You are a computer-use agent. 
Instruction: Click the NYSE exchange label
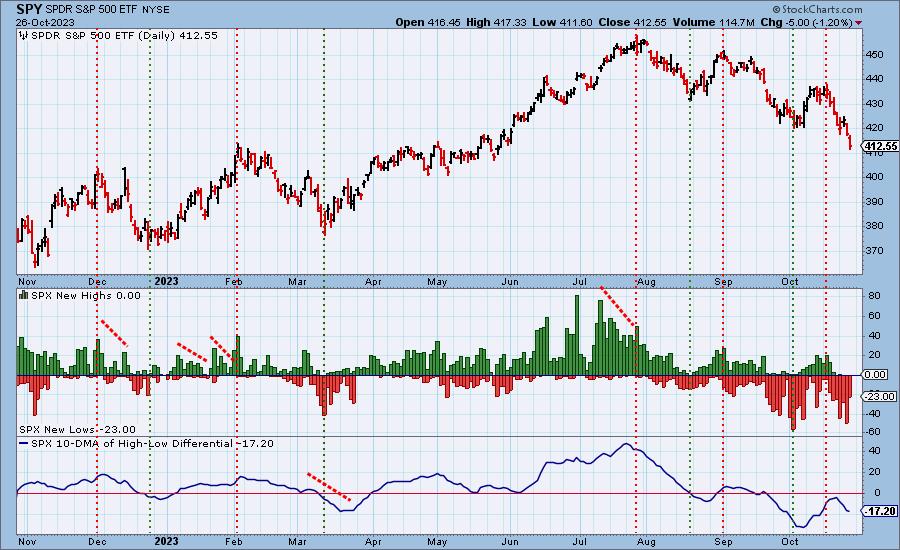pyautogui.click(x=156, y=10)
